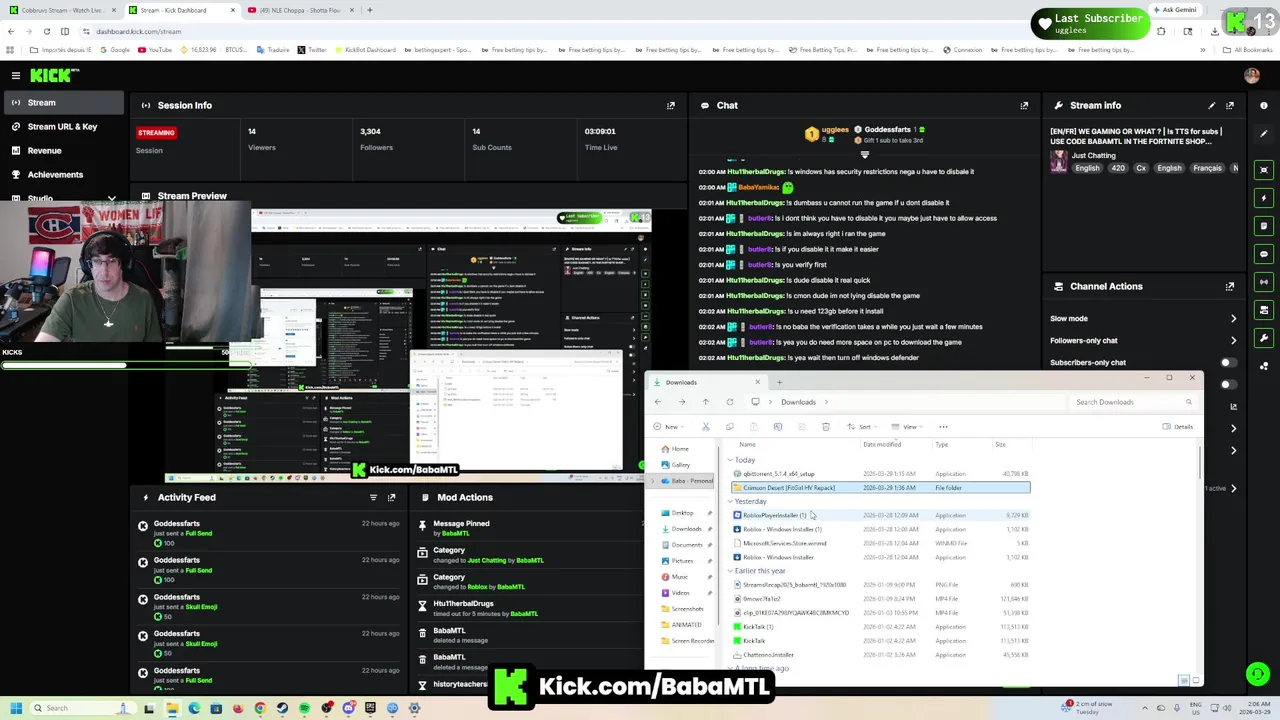Open a new browser tab
Image resolution: width=1280 pixels, height=720 pixels.
click(x=370, y=10)
